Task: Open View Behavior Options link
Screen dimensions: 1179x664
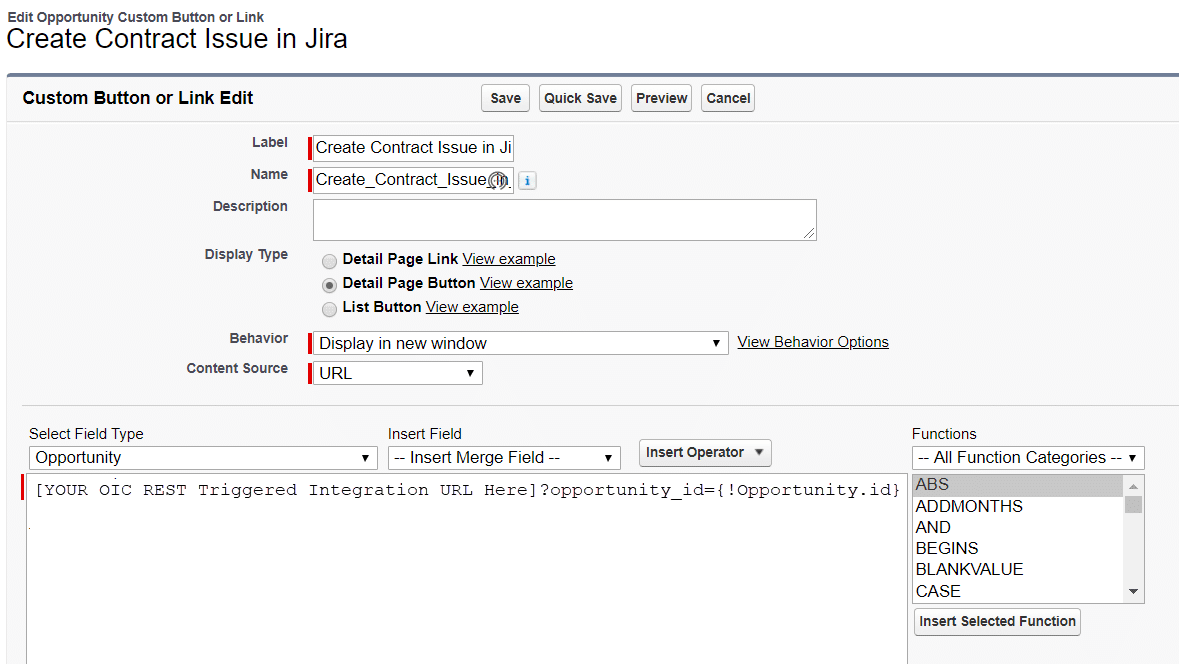Action: tap(813, 342)
